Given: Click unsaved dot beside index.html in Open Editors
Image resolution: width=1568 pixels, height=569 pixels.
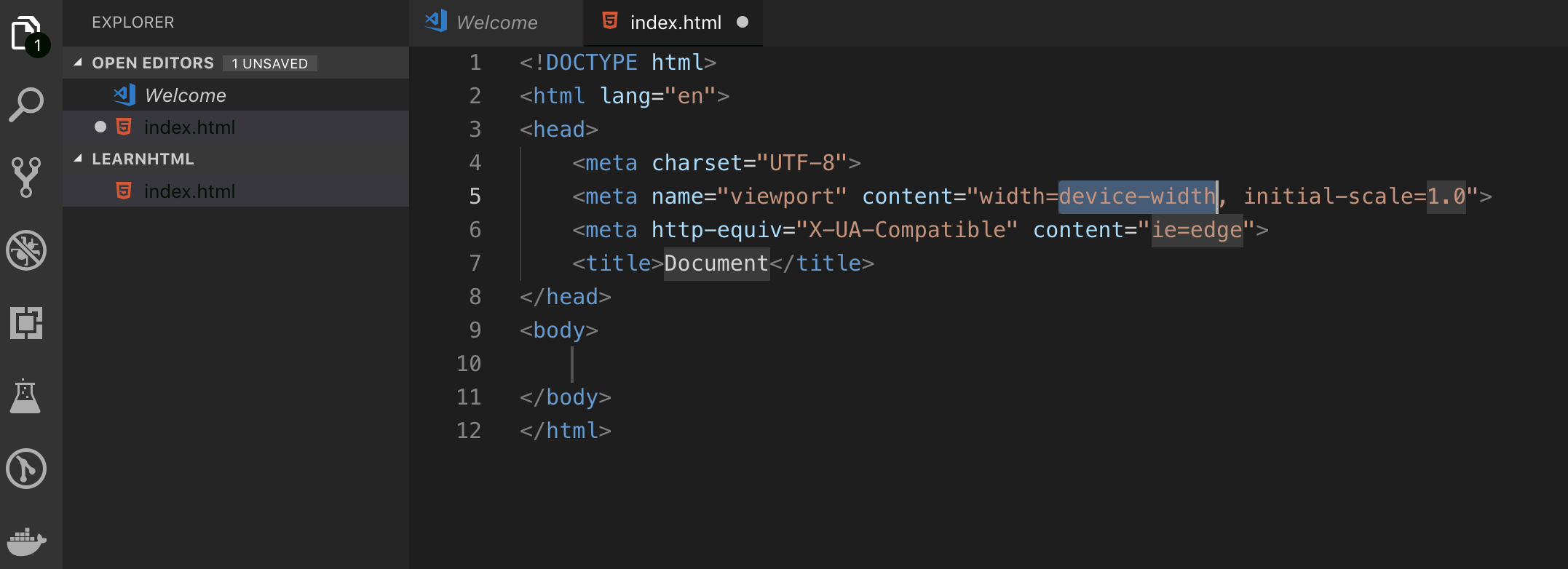Looking at the screenshot, I should 100,127.
